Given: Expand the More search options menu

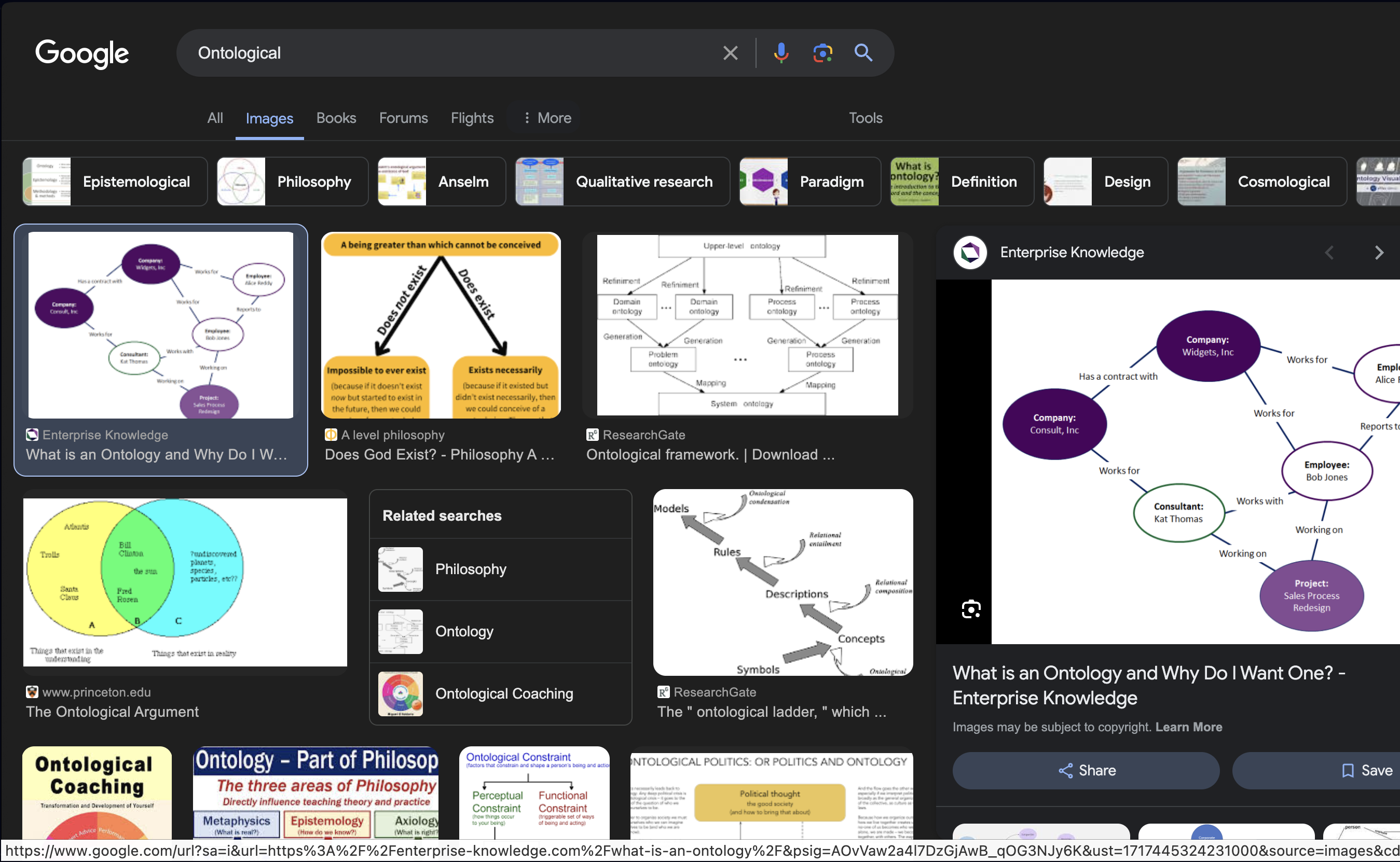Looking at the screenshot, I should coord(546,118).
